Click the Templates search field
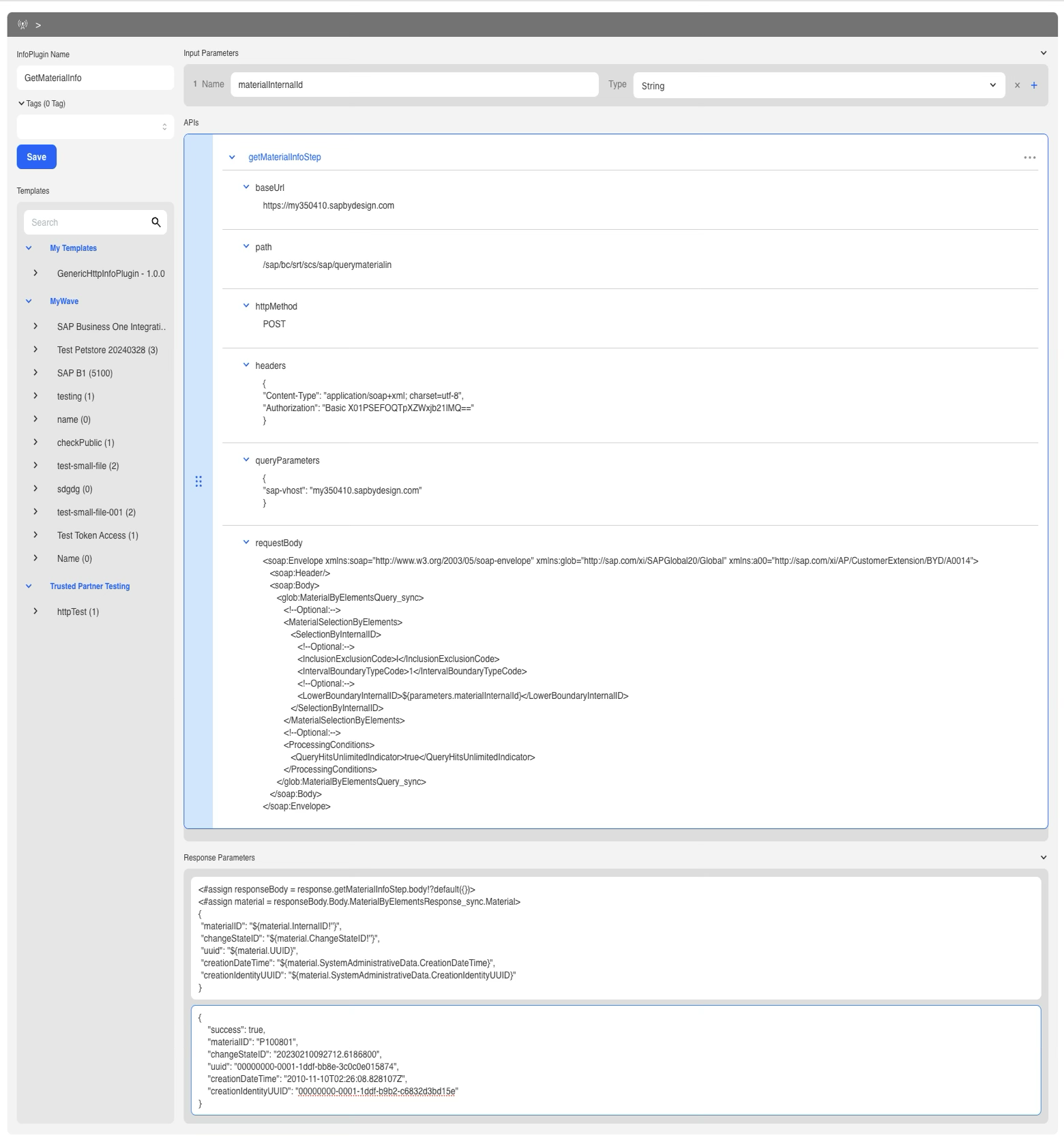 click(85, 222)
